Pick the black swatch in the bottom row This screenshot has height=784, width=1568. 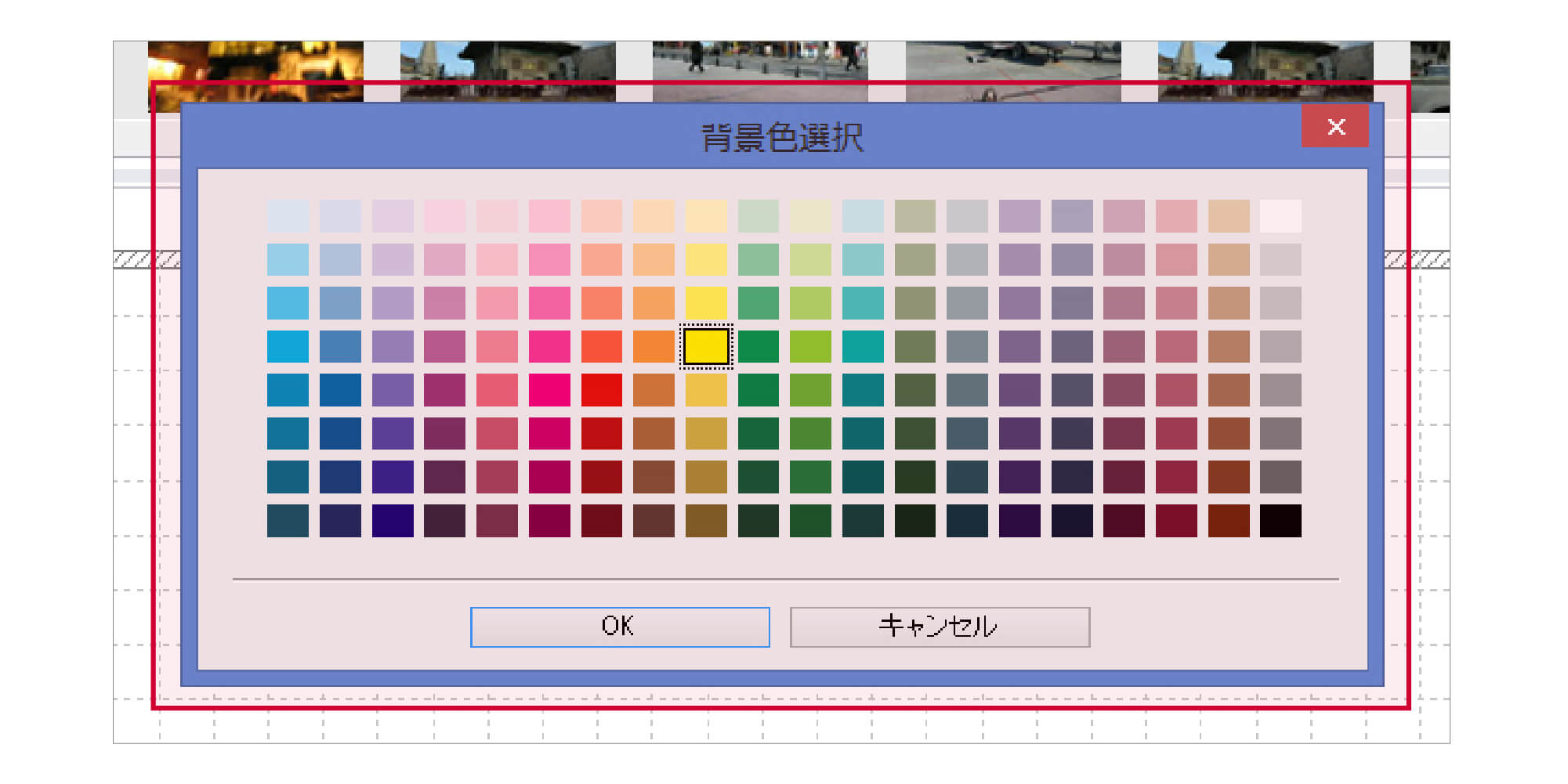point(1280,521)
